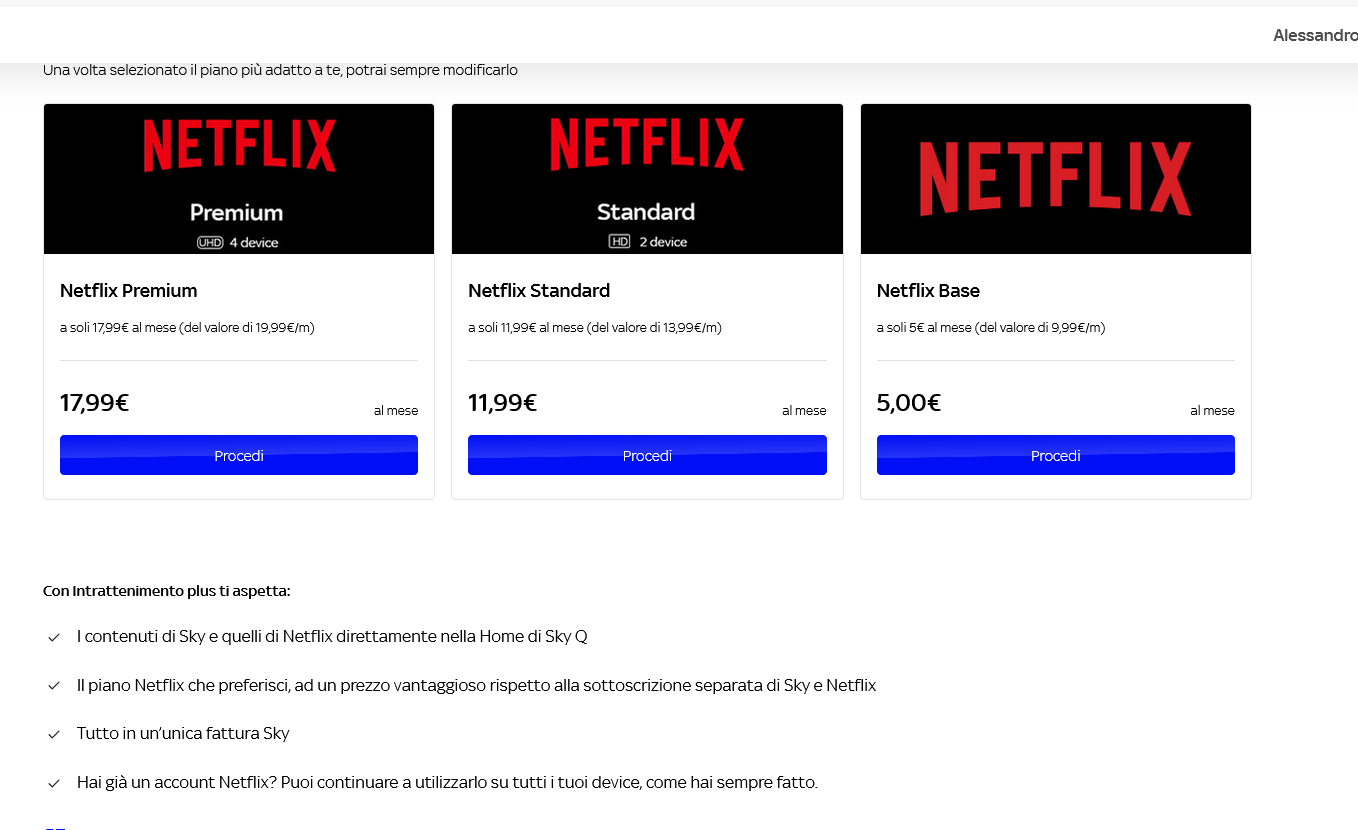1358x830 pixels.
Task: Click the 5,00€ price
Action: point(909,403)
